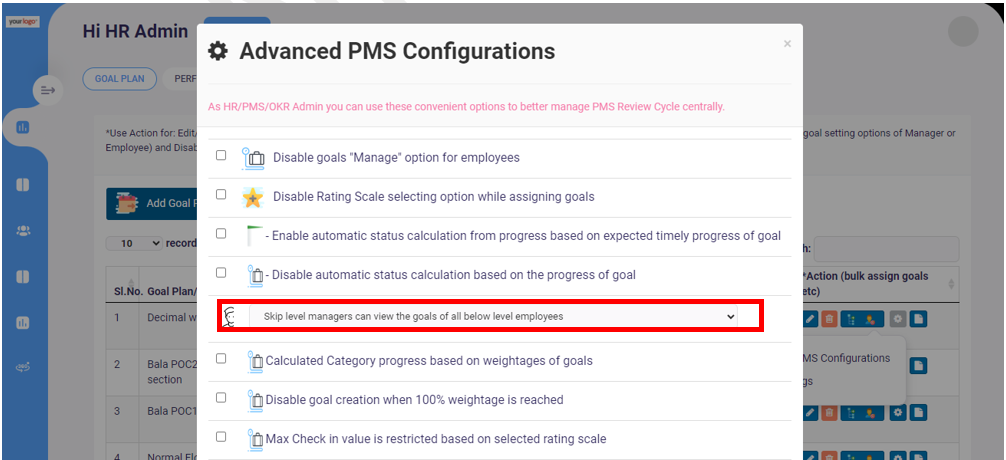This screenshot has height=460, width=1006.
Task: Check Disable Rating Scale selecting option checkbox
Action: click(221, 194)
